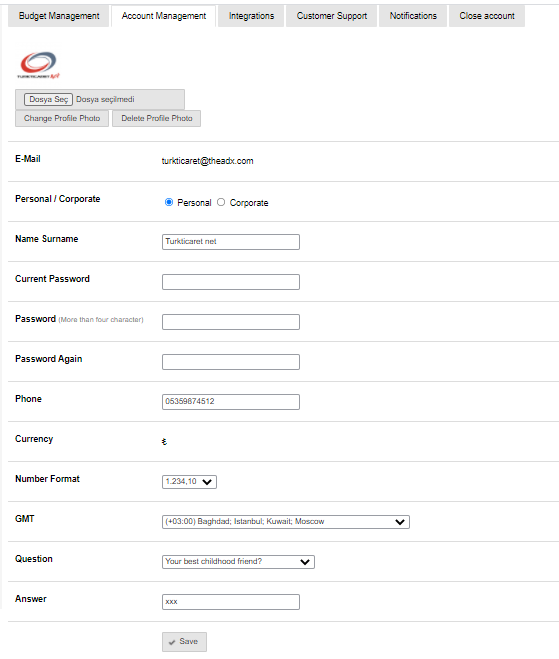Click the Turkticaret profile logo image
This screenshot has height=659, width=559.
point(38,65)
